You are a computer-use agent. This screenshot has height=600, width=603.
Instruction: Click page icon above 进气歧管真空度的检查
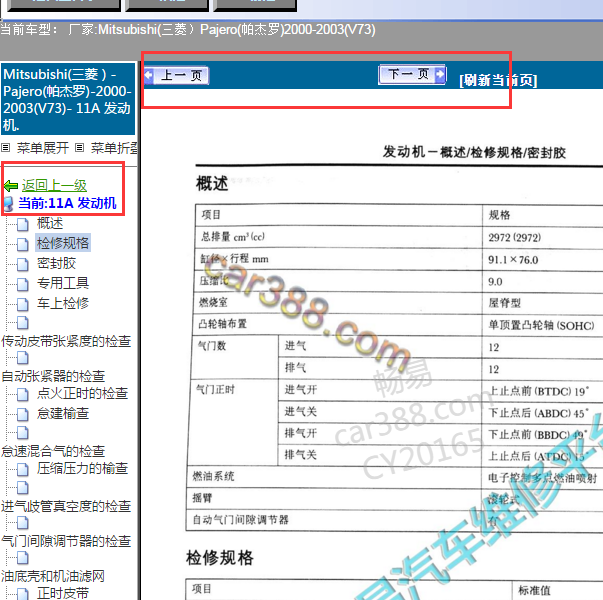[23, 488]
